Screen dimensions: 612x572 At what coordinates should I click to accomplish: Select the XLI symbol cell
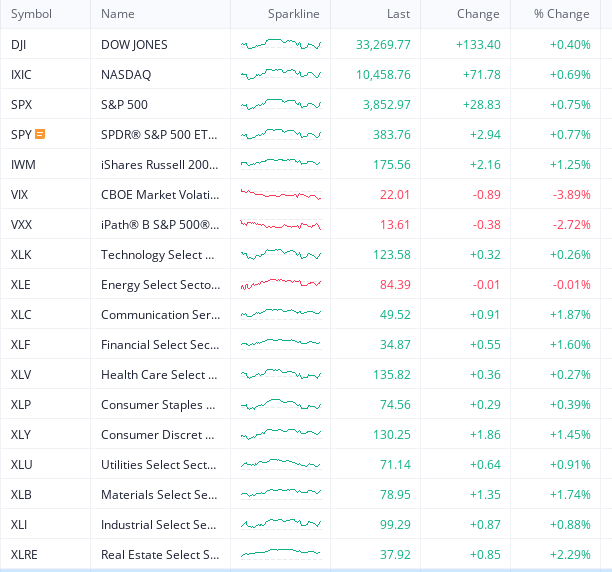19,525
